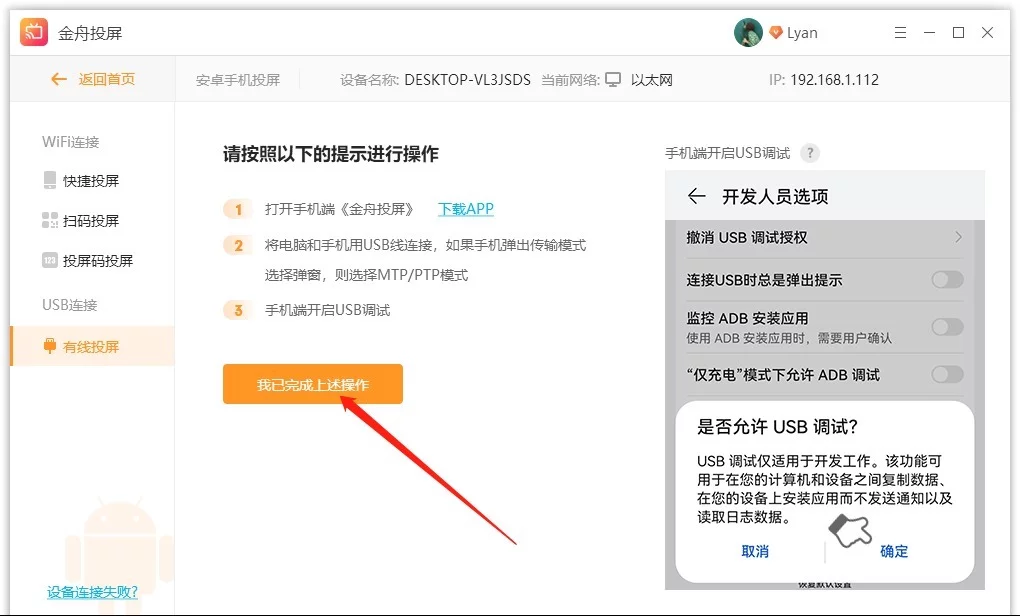
Task: Click the QR code icon for 扫码投屏
Action: 49,221
